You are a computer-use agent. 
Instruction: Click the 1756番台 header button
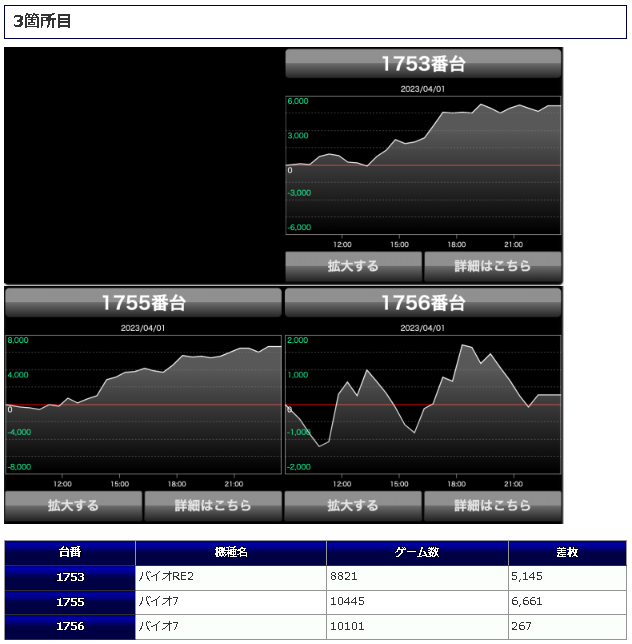pyautogui.click(x=423, y=303)
